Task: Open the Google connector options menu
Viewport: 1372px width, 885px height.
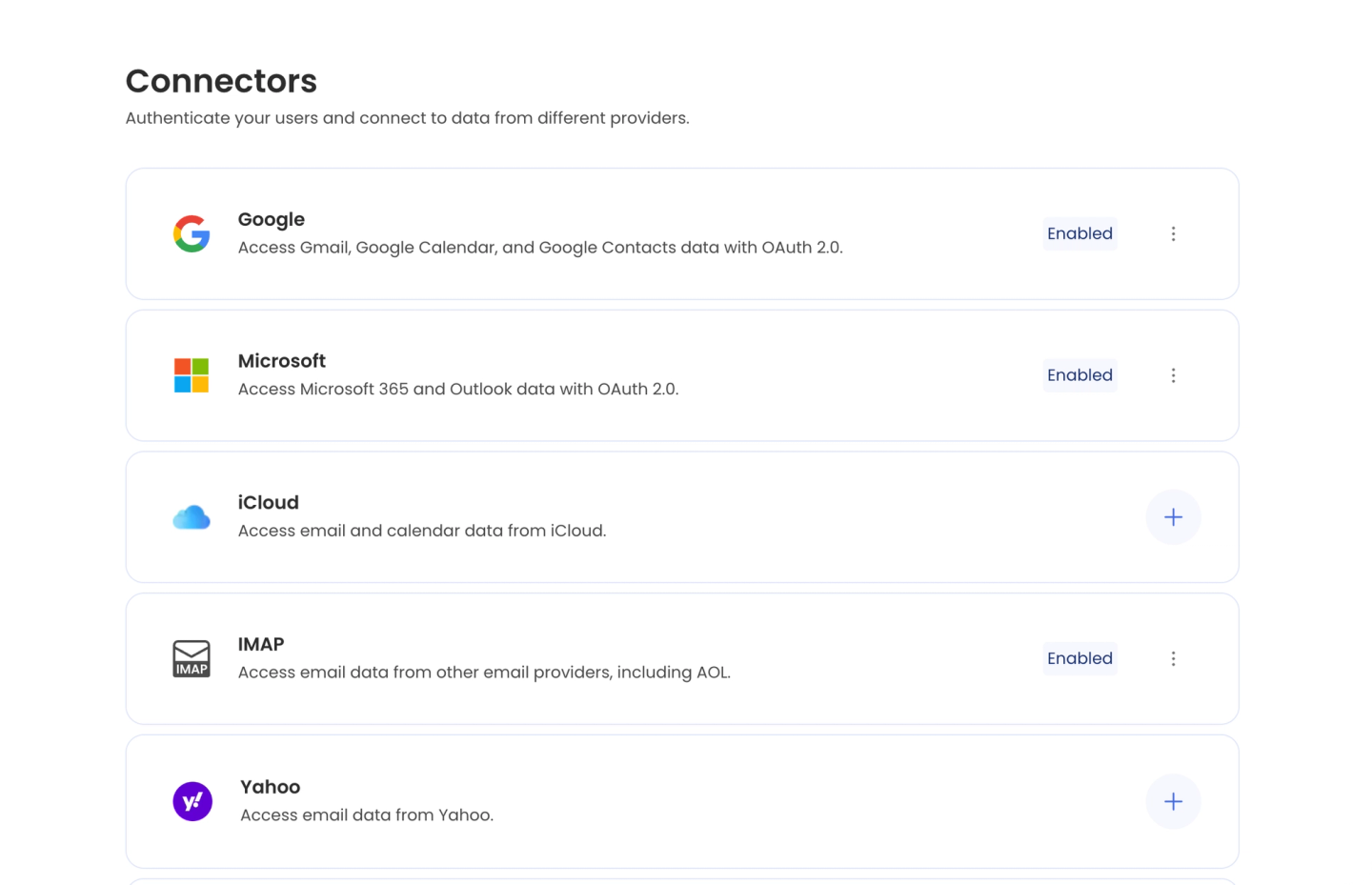Action: [1173, 233]
